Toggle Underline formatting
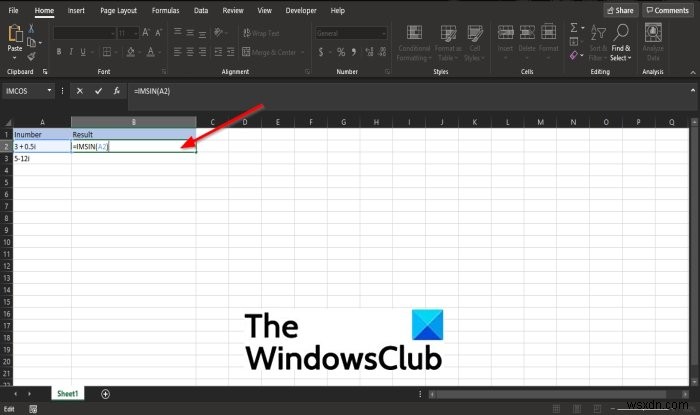 coord(83,52)
